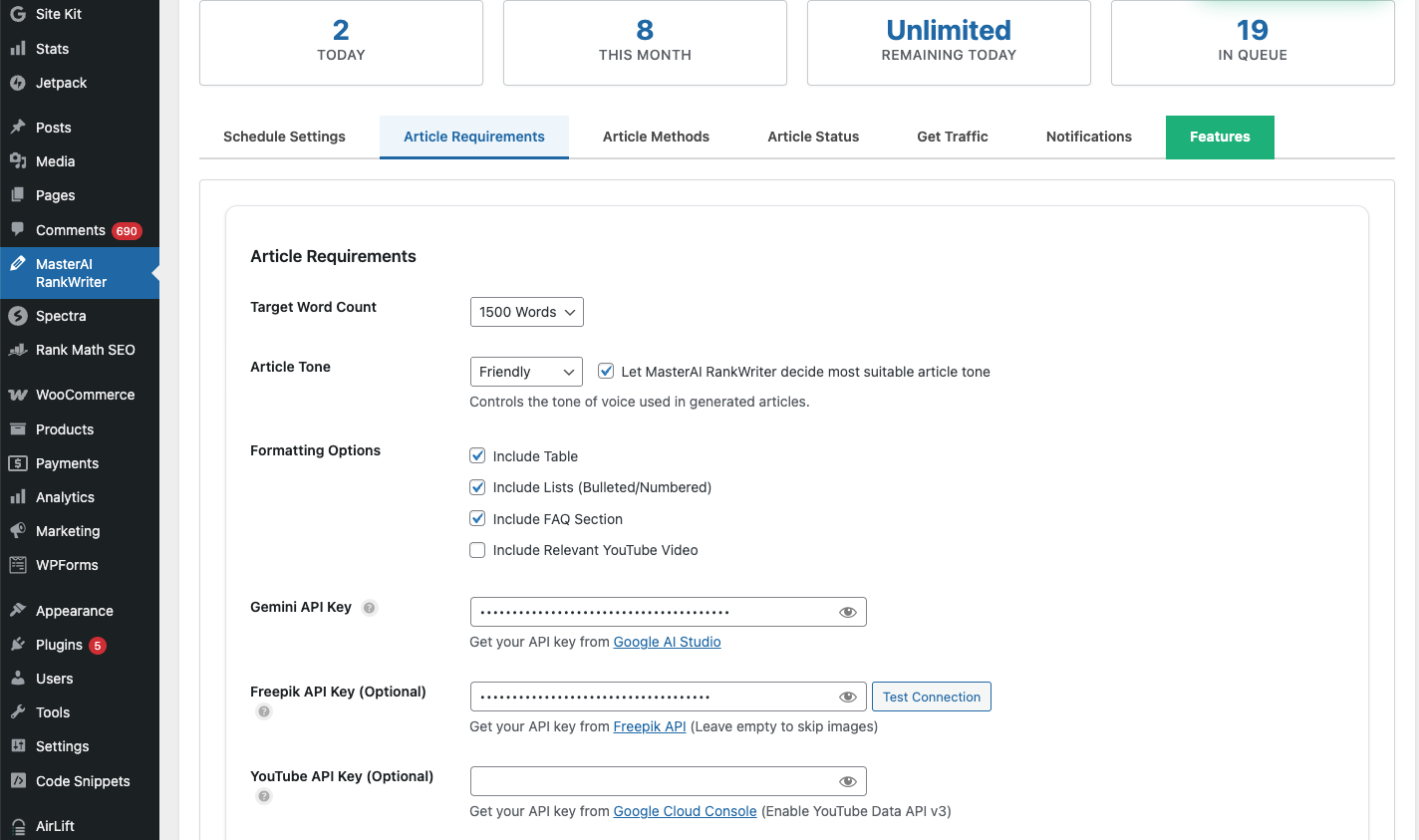Viewport: 1419px width, 840px height.
Task: Uncheck Let MasterAI RankWriter decide article tone
Action: (x=606, y=371)
